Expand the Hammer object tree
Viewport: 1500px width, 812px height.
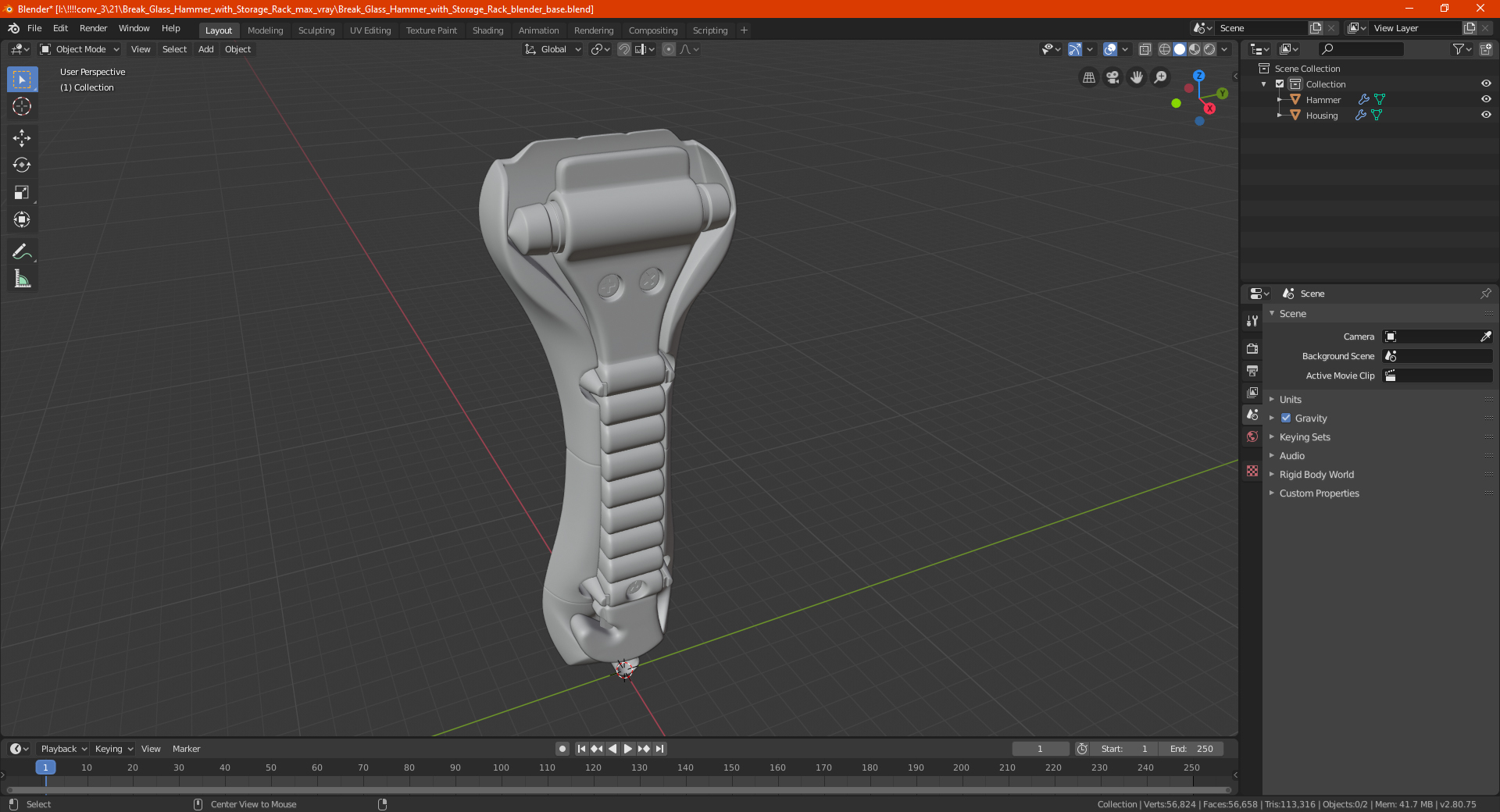[x=1280, y=99]
